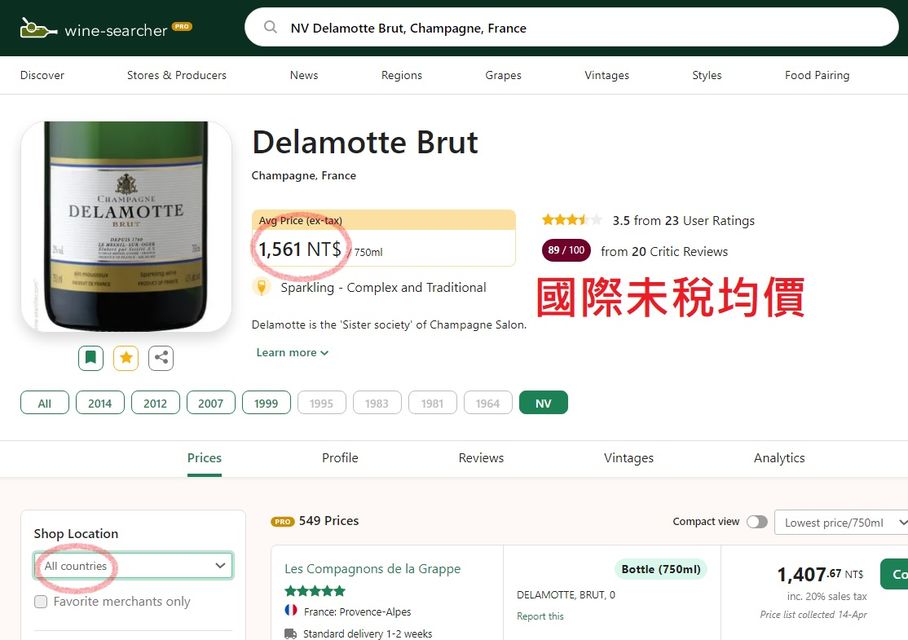Click the wine-searcher logo
The height and width of the screenshot is (640, 908).
tap(106, 28)
